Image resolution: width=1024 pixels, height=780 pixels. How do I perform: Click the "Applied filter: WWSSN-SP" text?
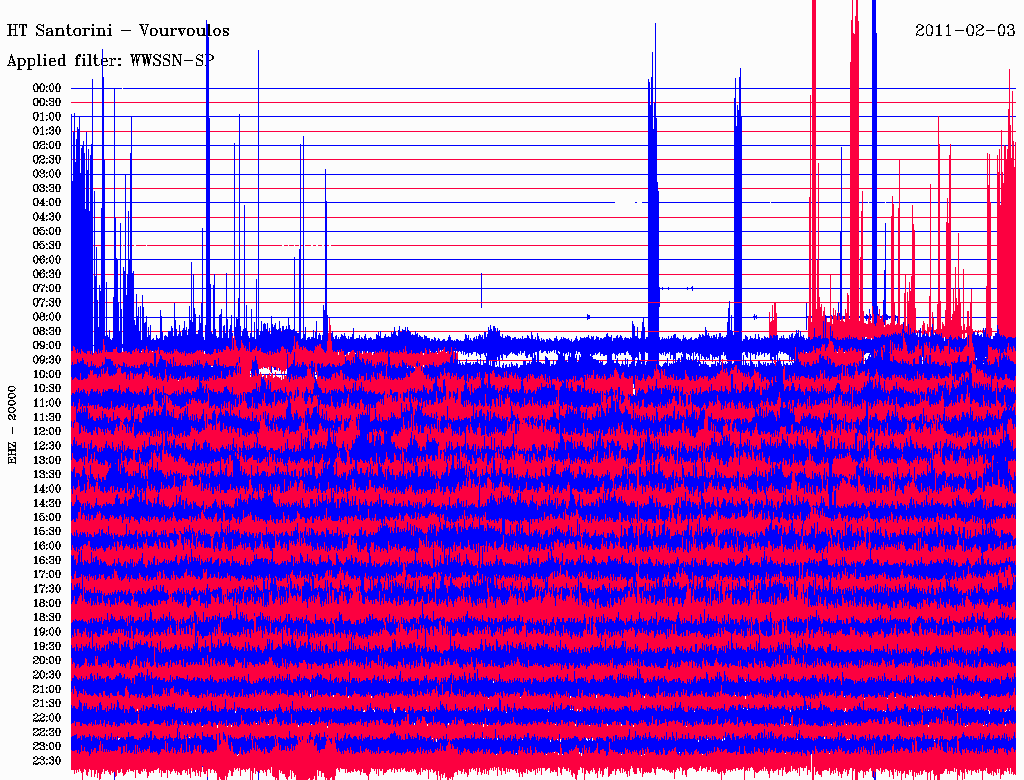(x=110, y=61)
